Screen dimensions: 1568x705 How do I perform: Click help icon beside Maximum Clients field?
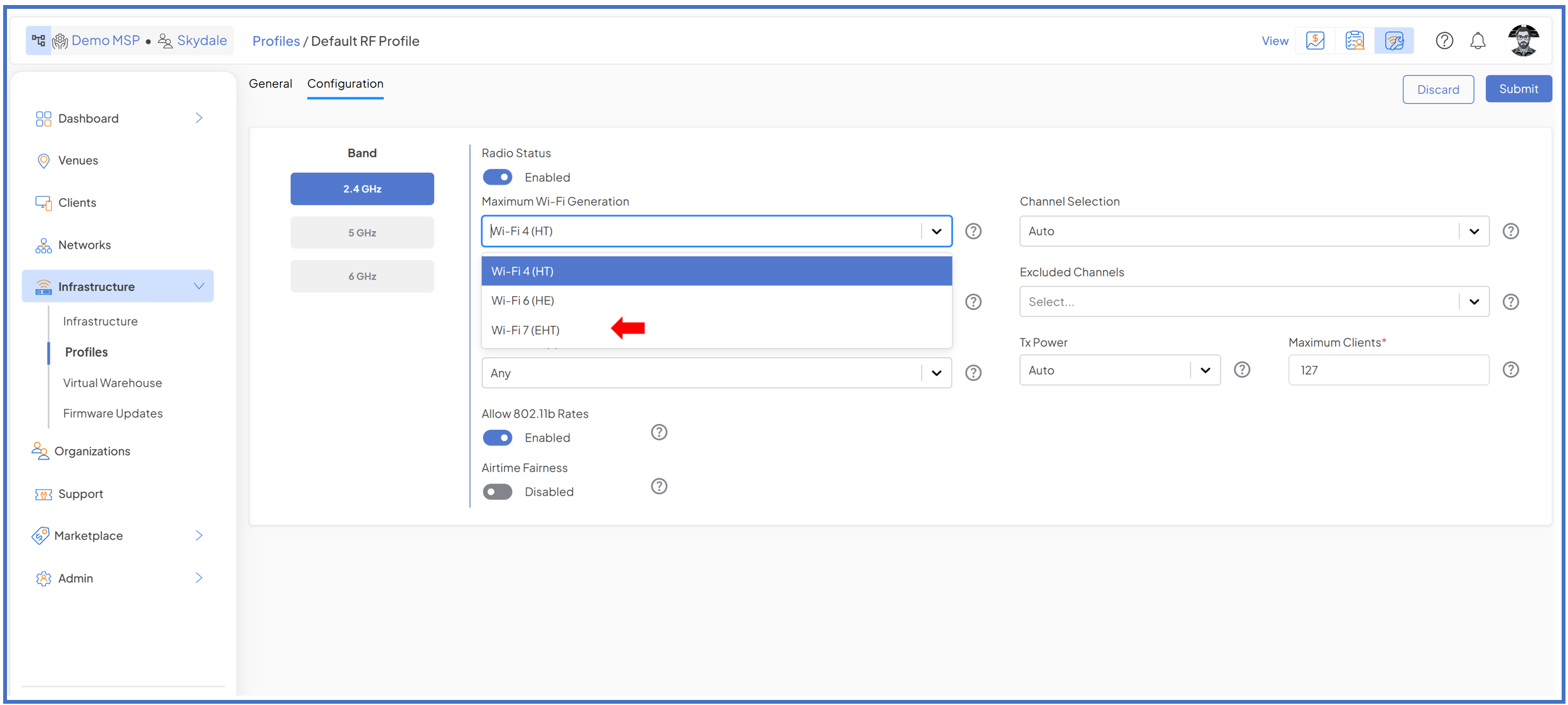click(1510, 370)
